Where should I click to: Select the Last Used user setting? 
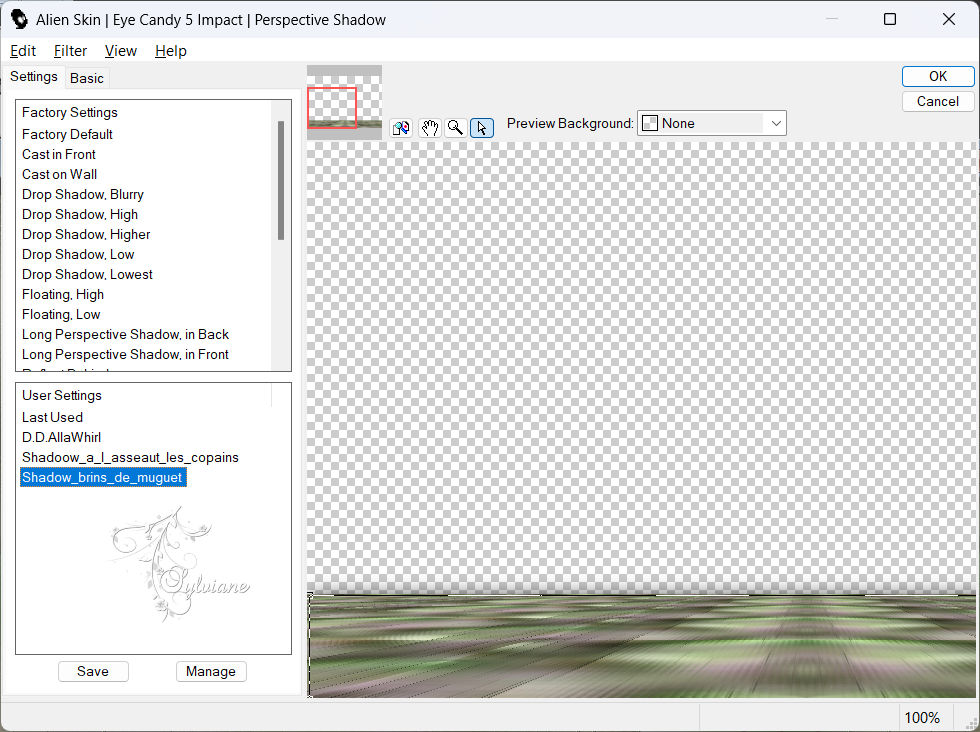pyautogui.click(x=52, y=418)
